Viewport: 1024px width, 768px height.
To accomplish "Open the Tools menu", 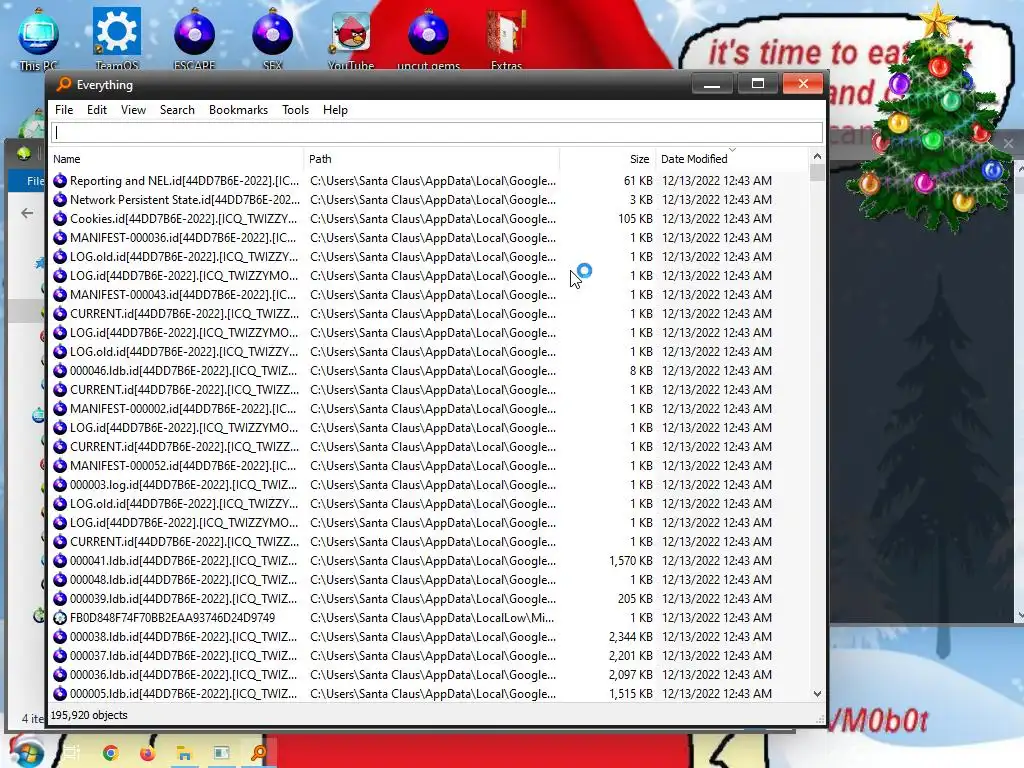I will point(295,110).
